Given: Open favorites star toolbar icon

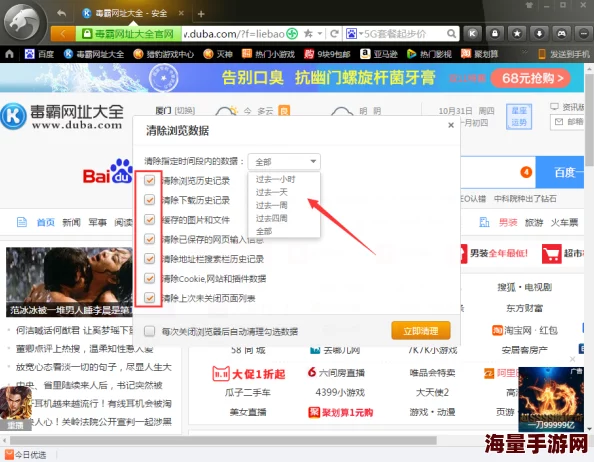Looking at the screenshot, I should 517,34.
